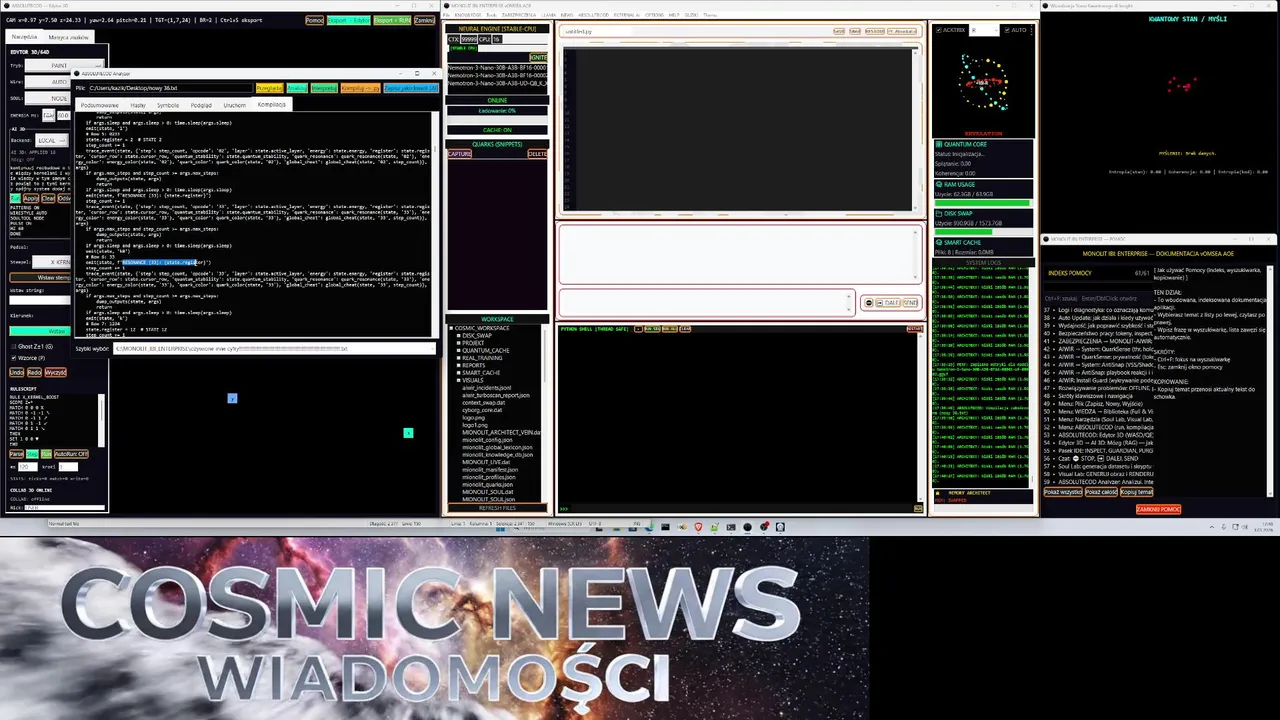Click the CTX value field
This screenshot has width=1280, height=720.
tap(469, 39)
